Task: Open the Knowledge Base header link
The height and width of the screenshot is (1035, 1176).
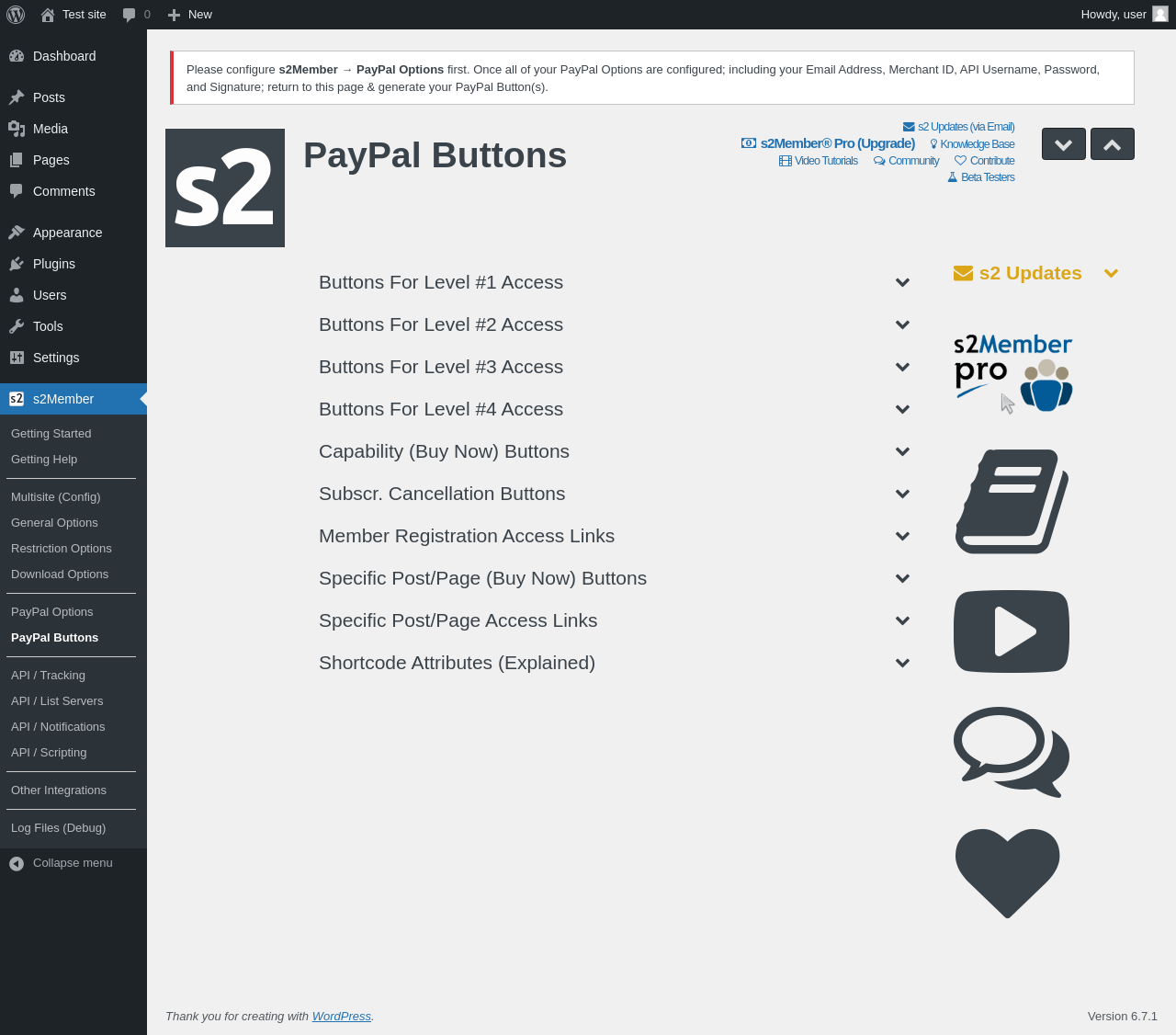Action: click(972, 144)
